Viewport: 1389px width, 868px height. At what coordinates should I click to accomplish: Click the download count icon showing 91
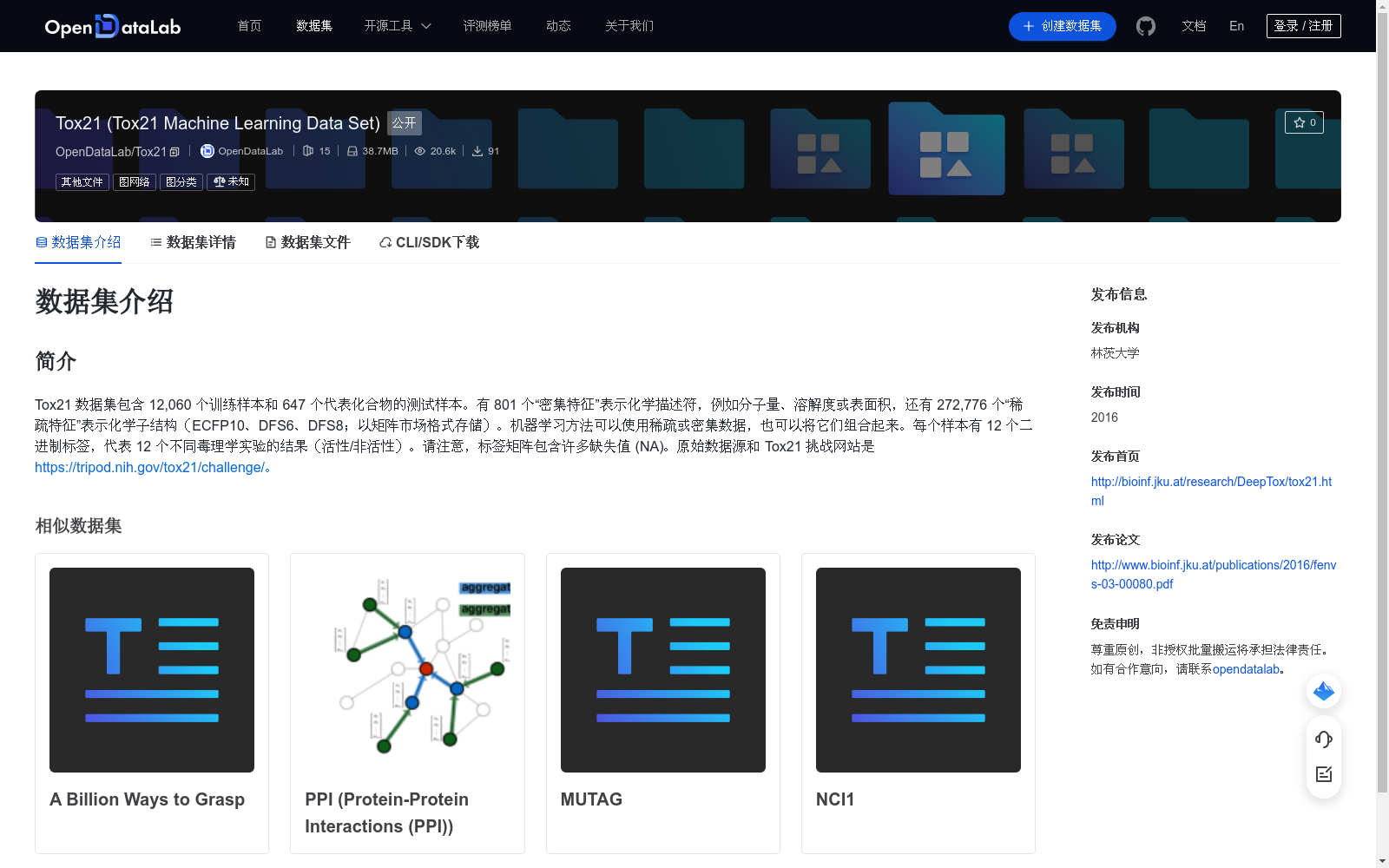(477, 151)
